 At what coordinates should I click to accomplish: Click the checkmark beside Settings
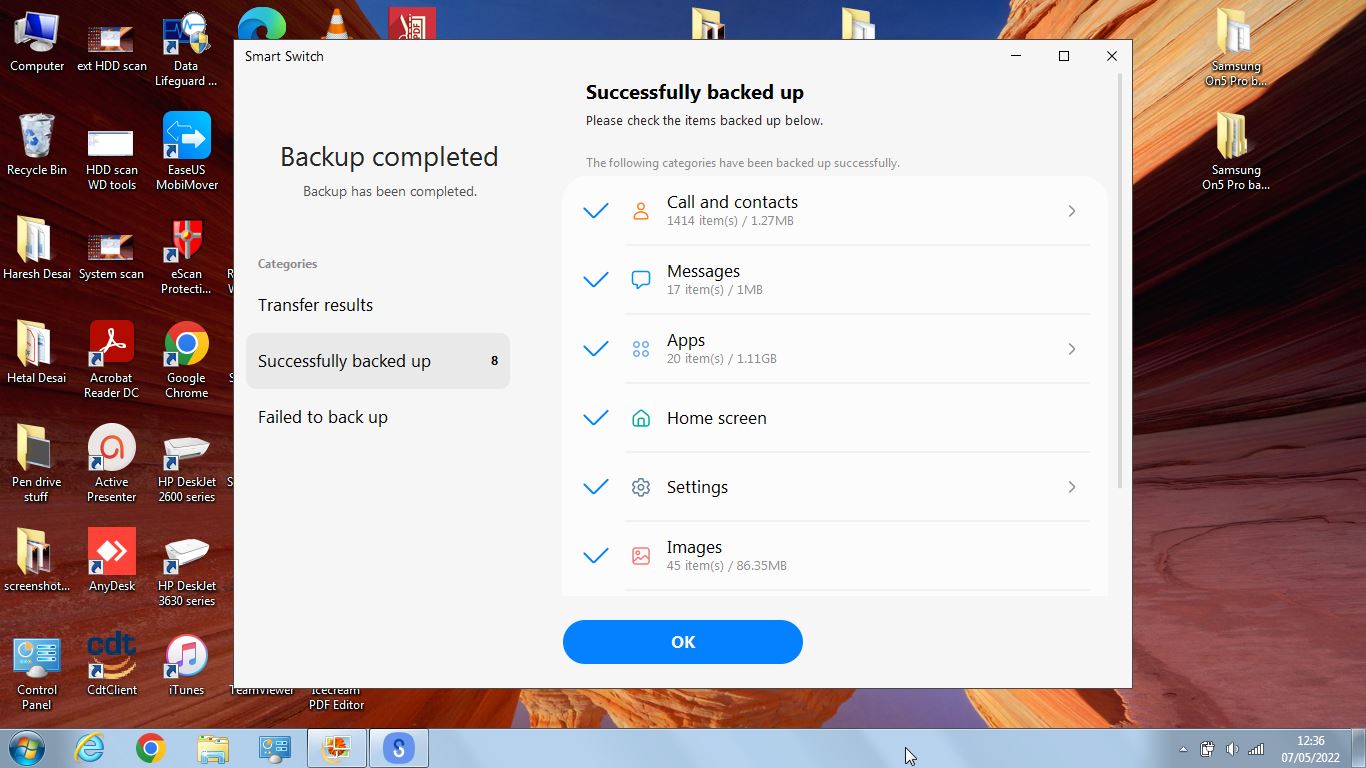pos(596,487)
